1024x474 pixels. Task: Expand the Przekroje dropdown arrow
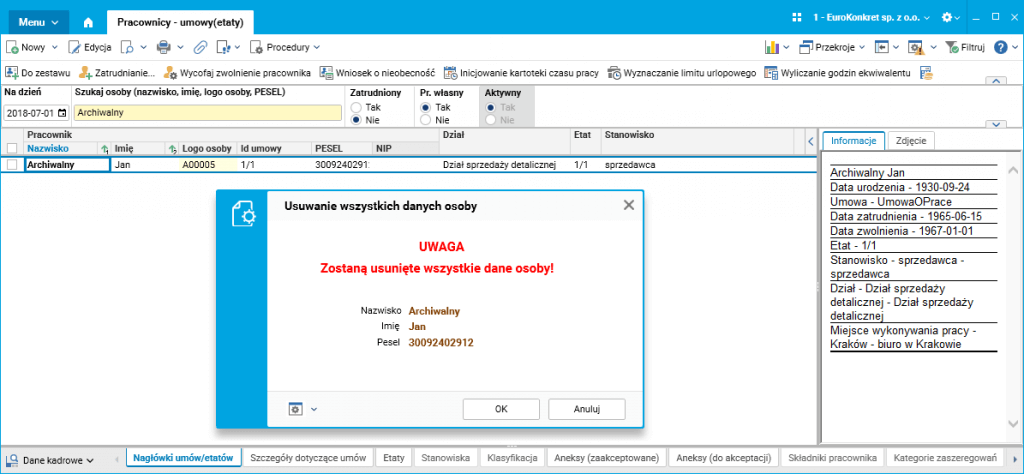[x=862, y=47]
